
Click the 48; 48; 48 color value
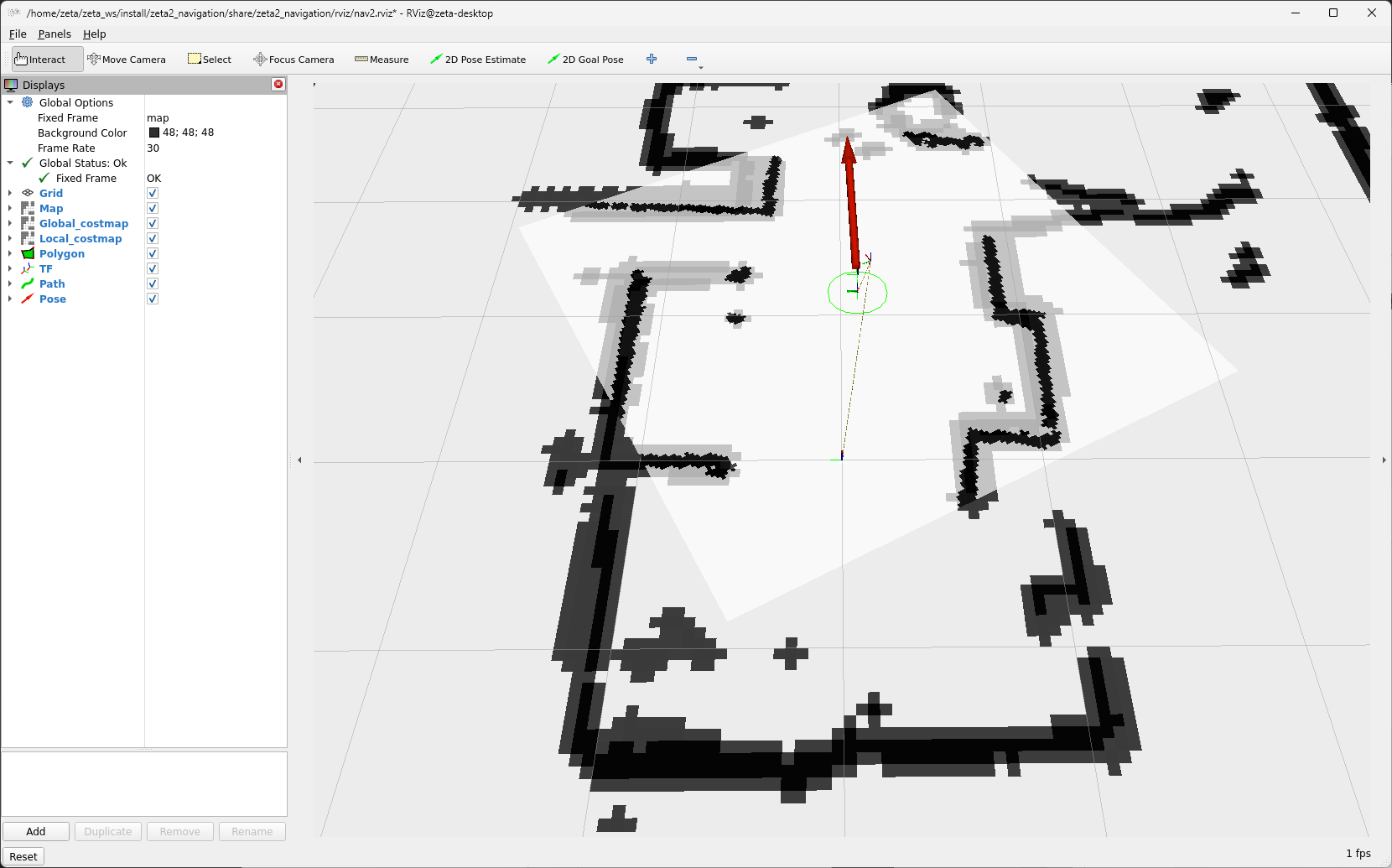(188, 133)
